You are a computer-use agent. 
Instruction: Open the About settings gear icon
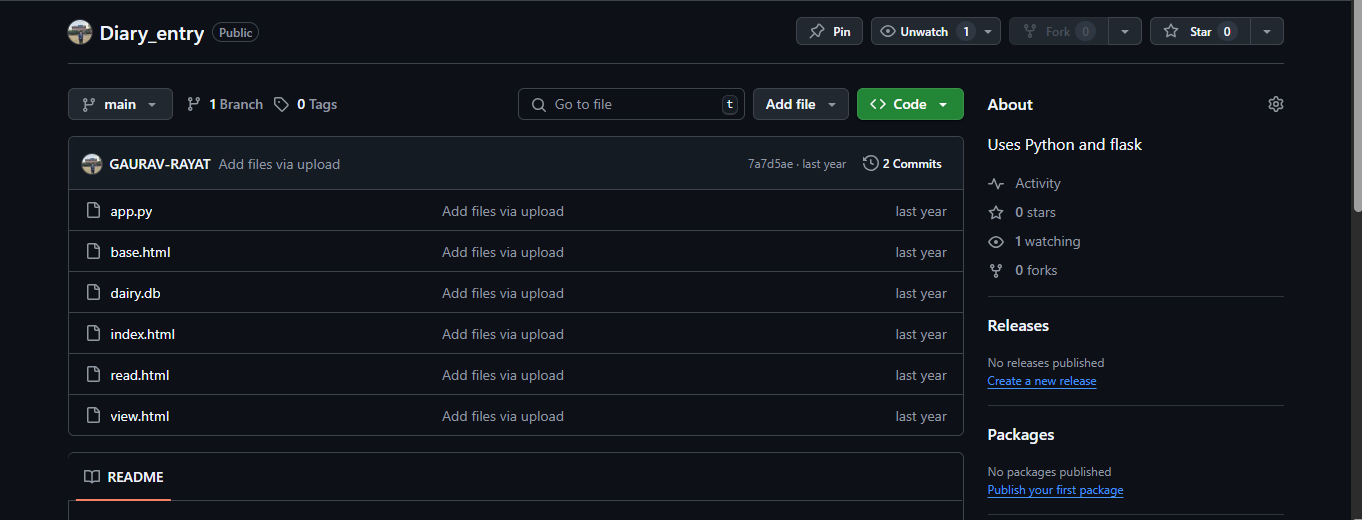click(x=1275, y=104)
